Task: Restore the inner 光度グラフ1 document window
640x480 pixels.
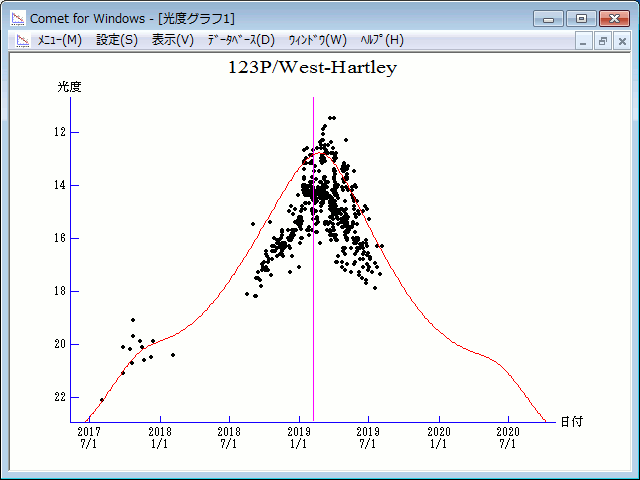Action: 602,41
